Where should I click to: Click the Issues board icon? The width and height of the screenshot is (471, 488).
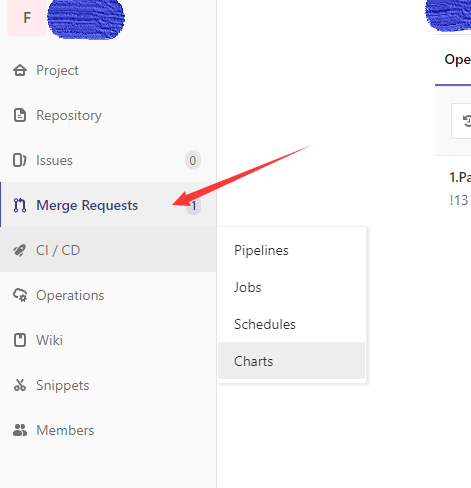pos(20,160)
